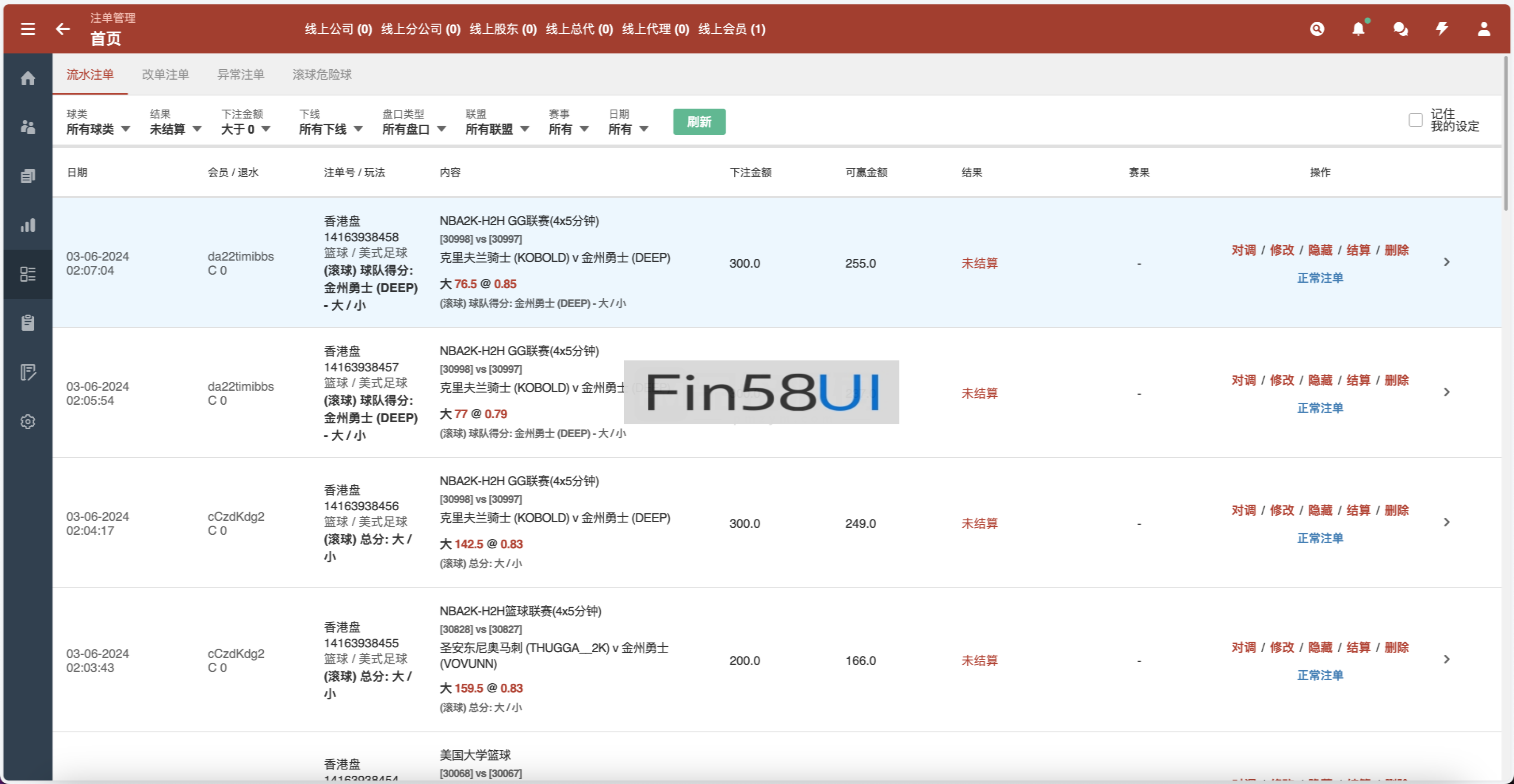Image resolution: width=1514 pixels, height=784 pixels.
Task: Click the home icon in sidebar
Action: (x=28, y=78)
